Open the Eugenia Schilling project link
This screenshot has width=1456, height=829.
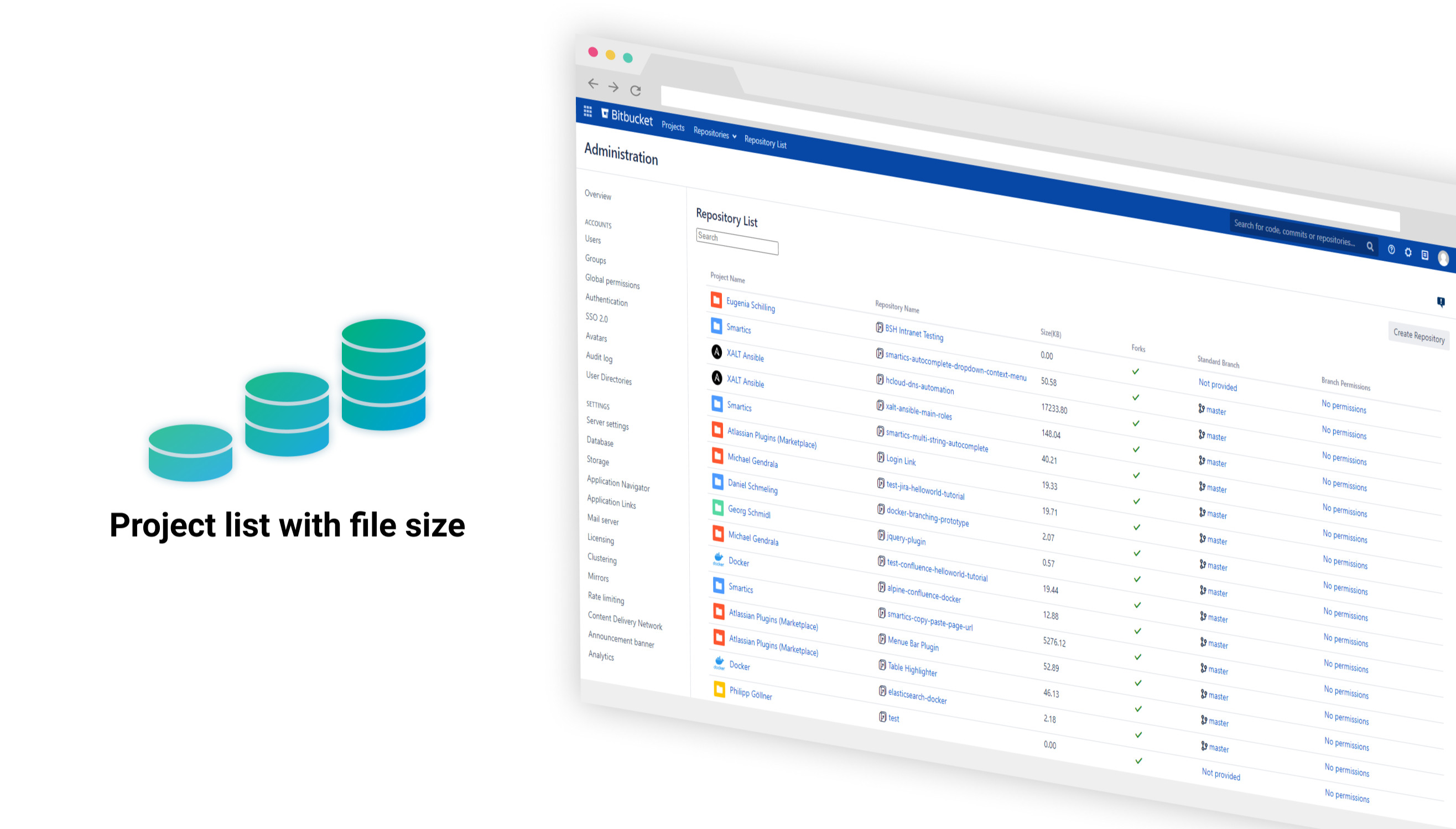click(x=750, y=304)
